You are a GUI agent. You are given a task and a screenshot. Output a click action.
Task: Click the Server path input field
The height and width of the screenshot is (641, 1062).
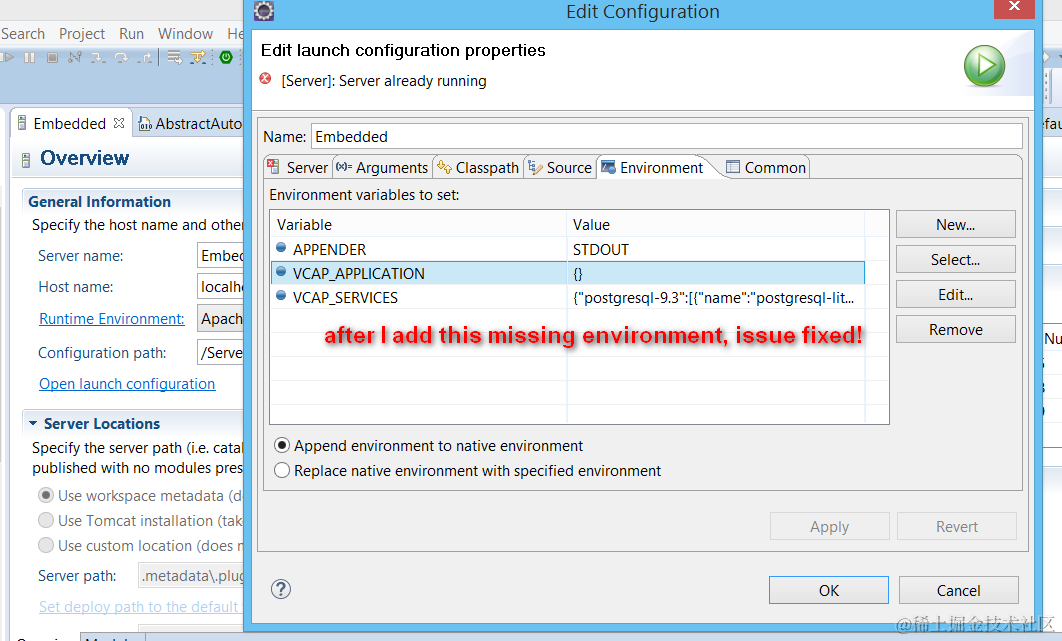191,575
